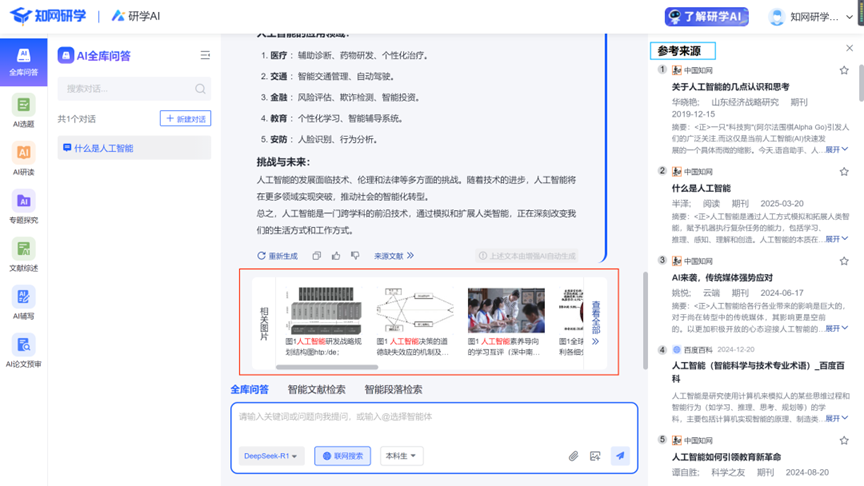Switch to the 智能文献检索 tab

[x=316, y=390]
